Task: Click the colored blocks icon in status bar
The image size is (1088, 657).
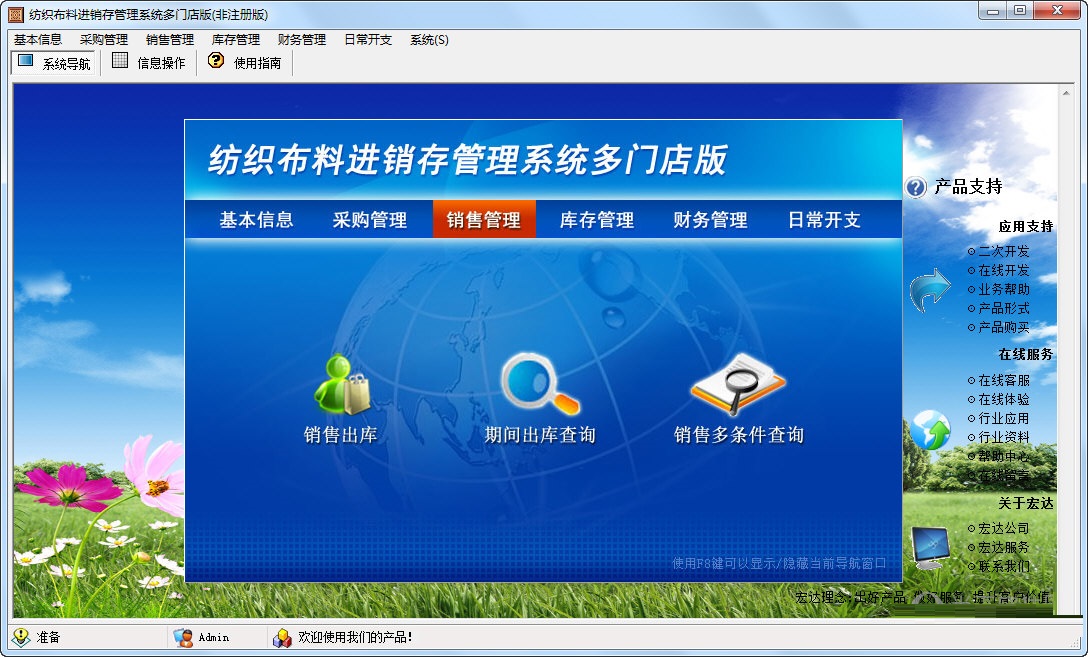Action: click(x=282, y=638)
